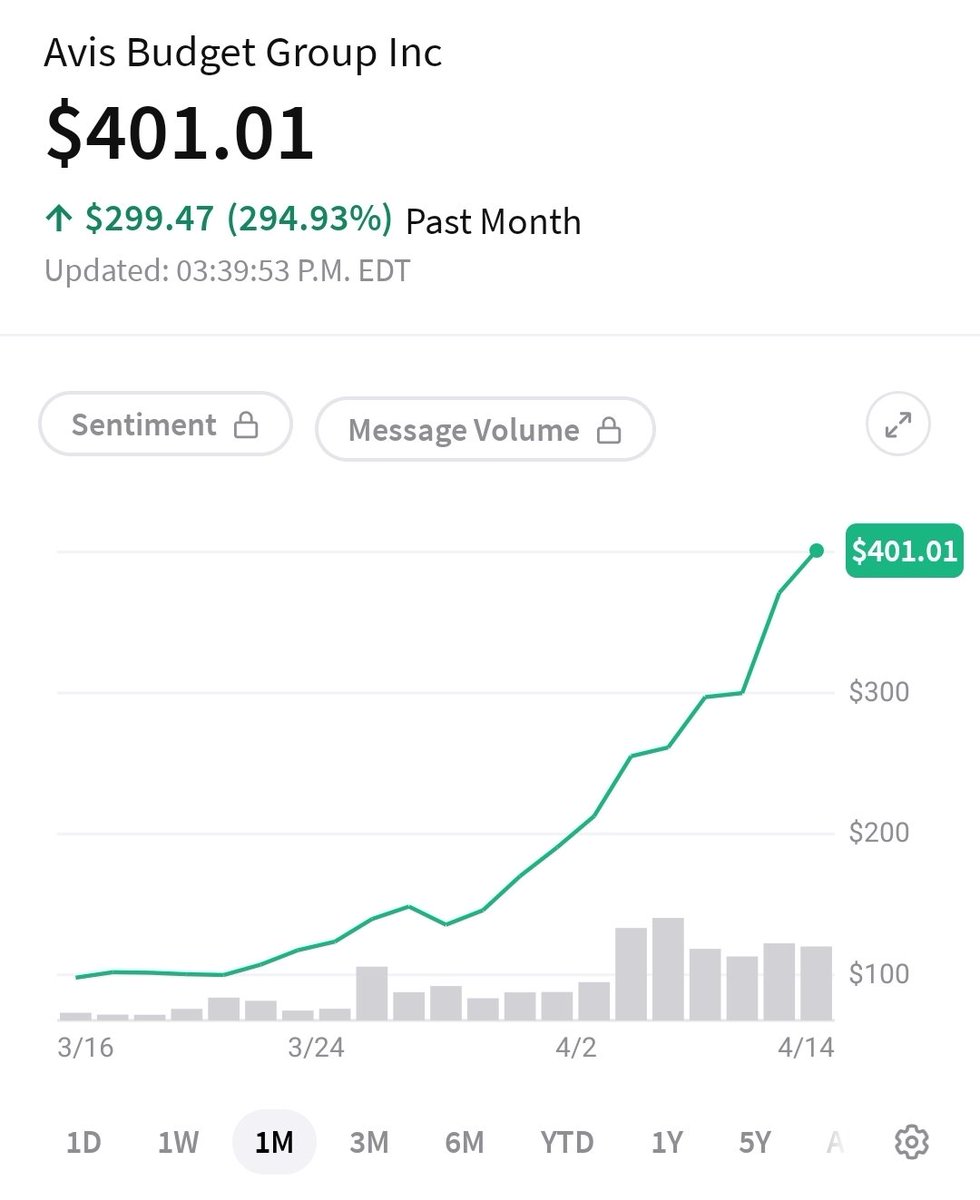Viewport: 980px width, 1200px height.
Task: Toggle the Message Volume overlay
Action: click(485, 430)
